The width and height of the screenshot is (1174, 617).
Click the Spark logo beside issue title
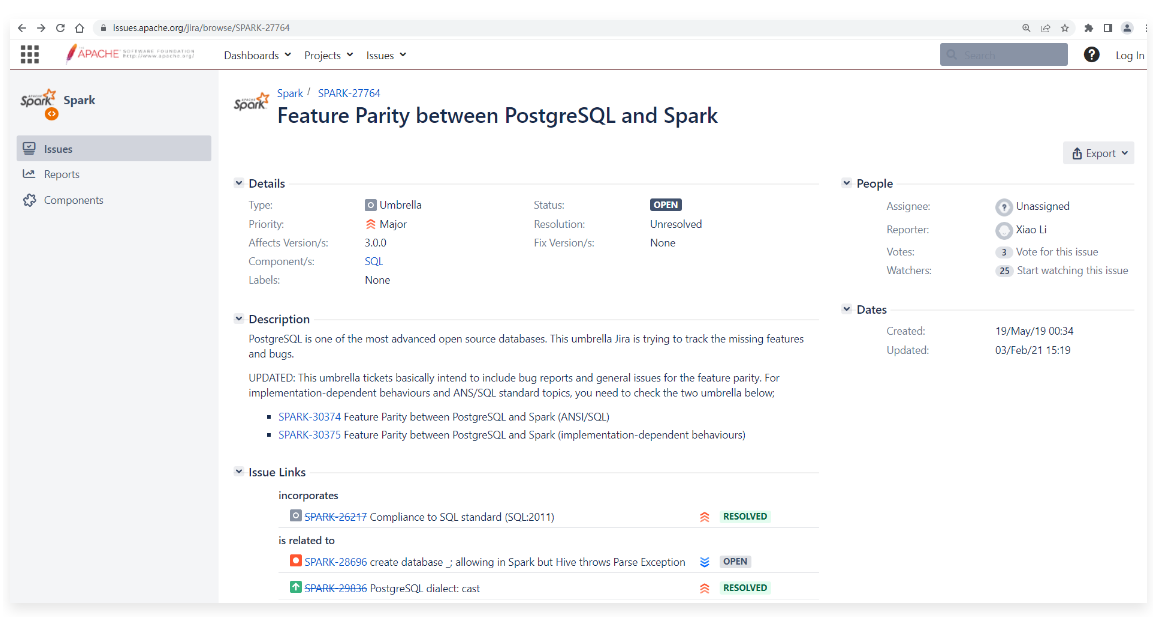tap(251, 102)
